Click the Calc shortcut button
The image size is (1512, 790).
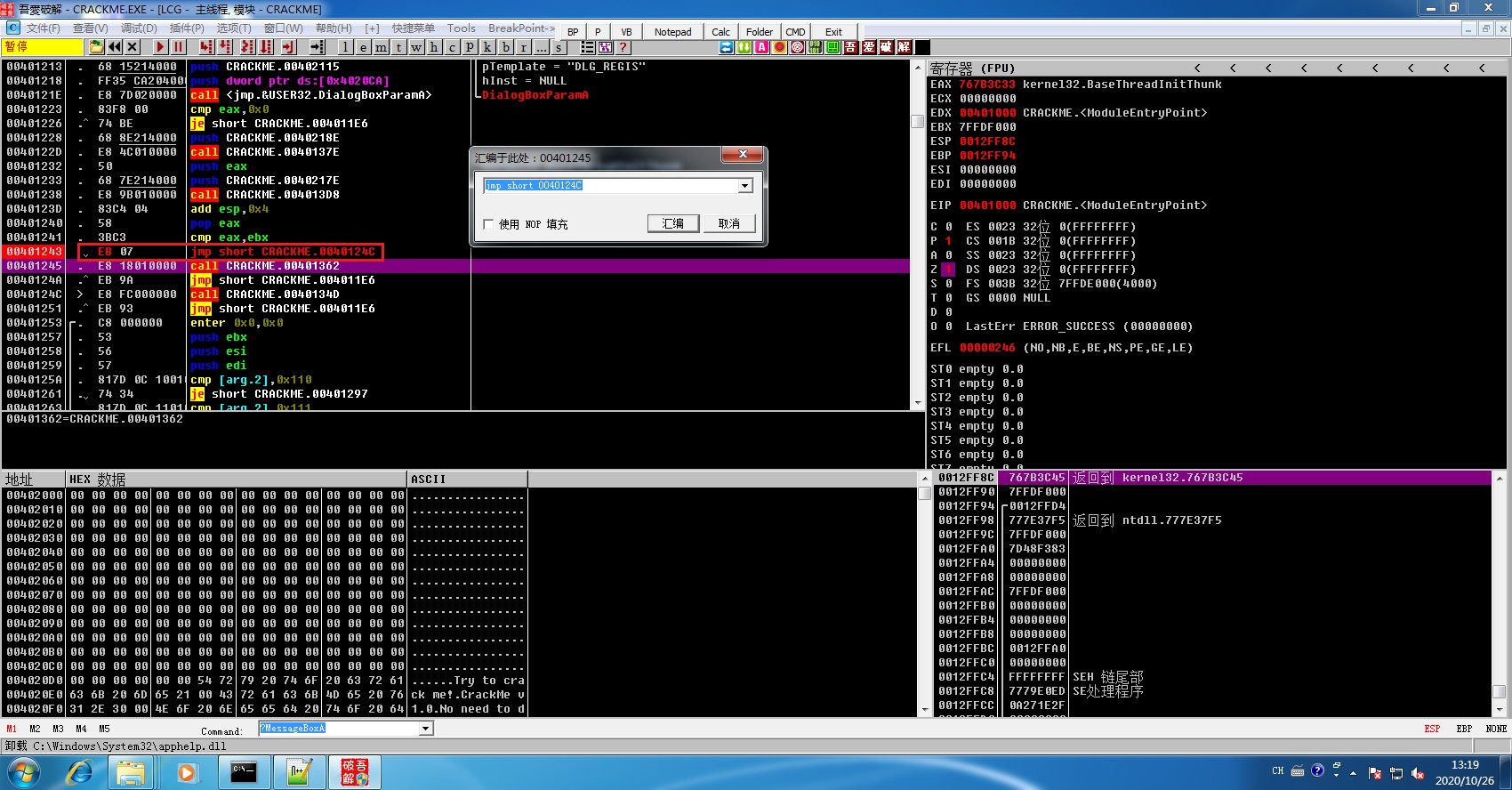coord(720,32)
